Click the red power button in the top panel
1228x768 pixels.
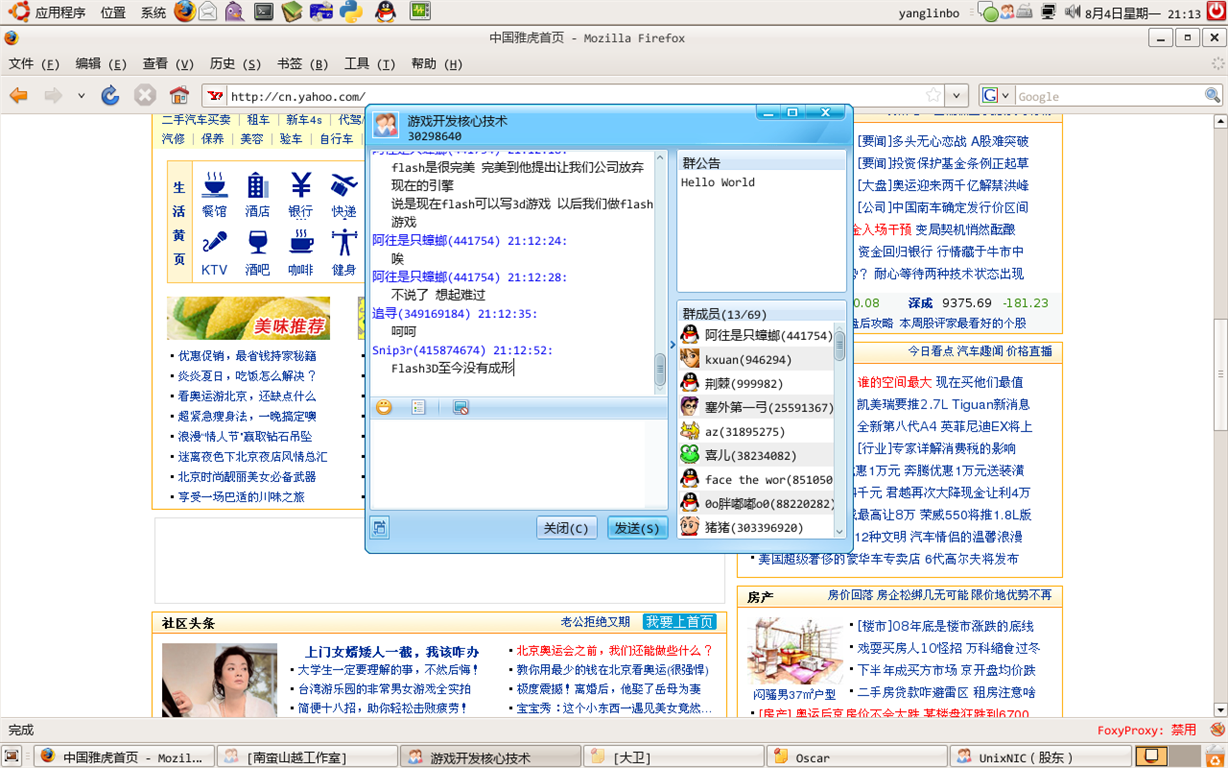[1215, 13]
